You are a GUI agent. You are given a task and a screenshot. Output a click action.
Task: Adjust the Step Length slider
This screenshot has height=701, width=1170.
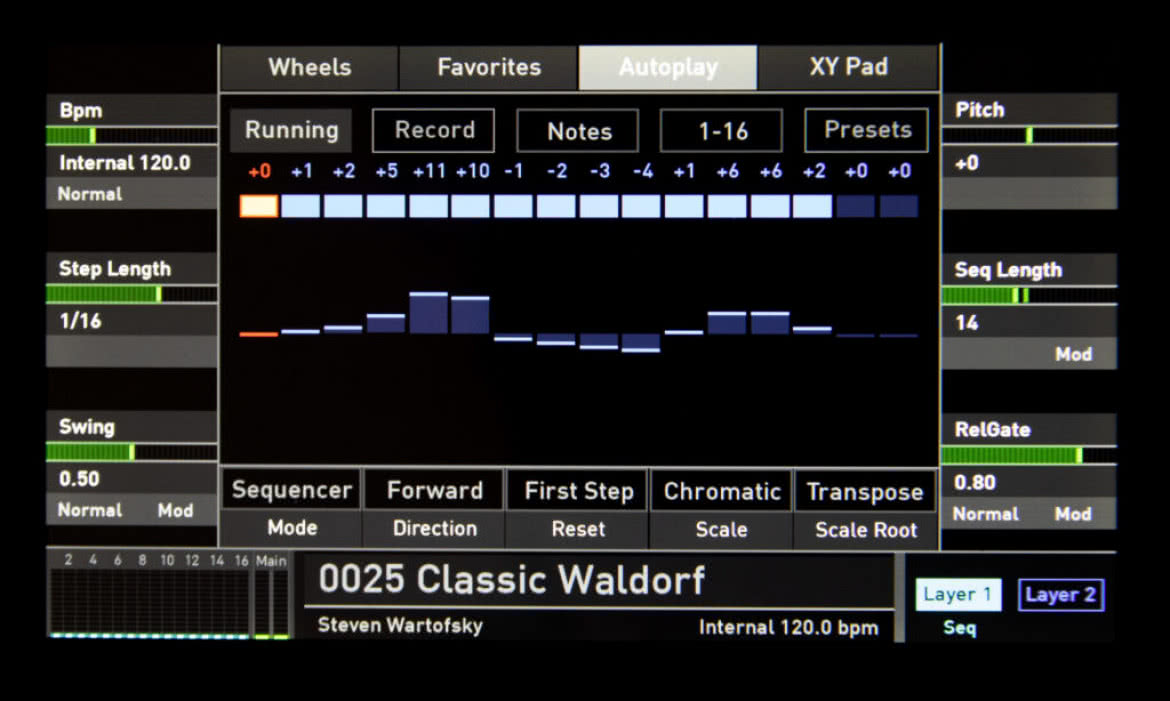(x=131, y=294)
